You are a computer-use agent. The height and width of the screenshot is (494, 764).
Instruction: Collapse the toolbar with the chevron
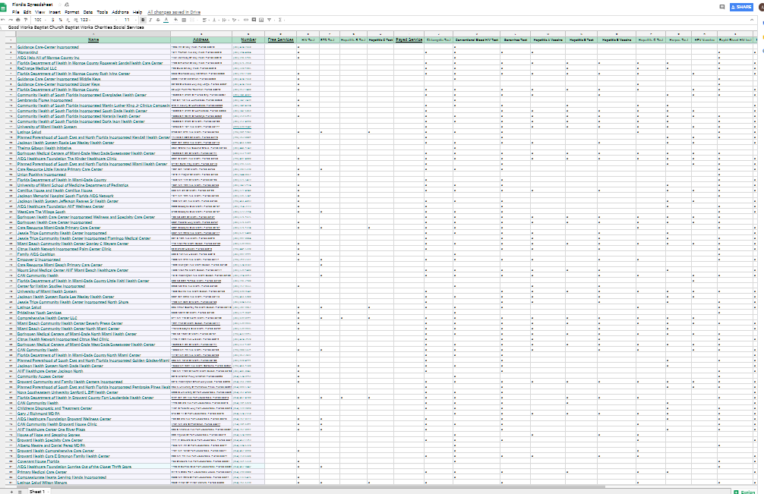click(751, 20)
